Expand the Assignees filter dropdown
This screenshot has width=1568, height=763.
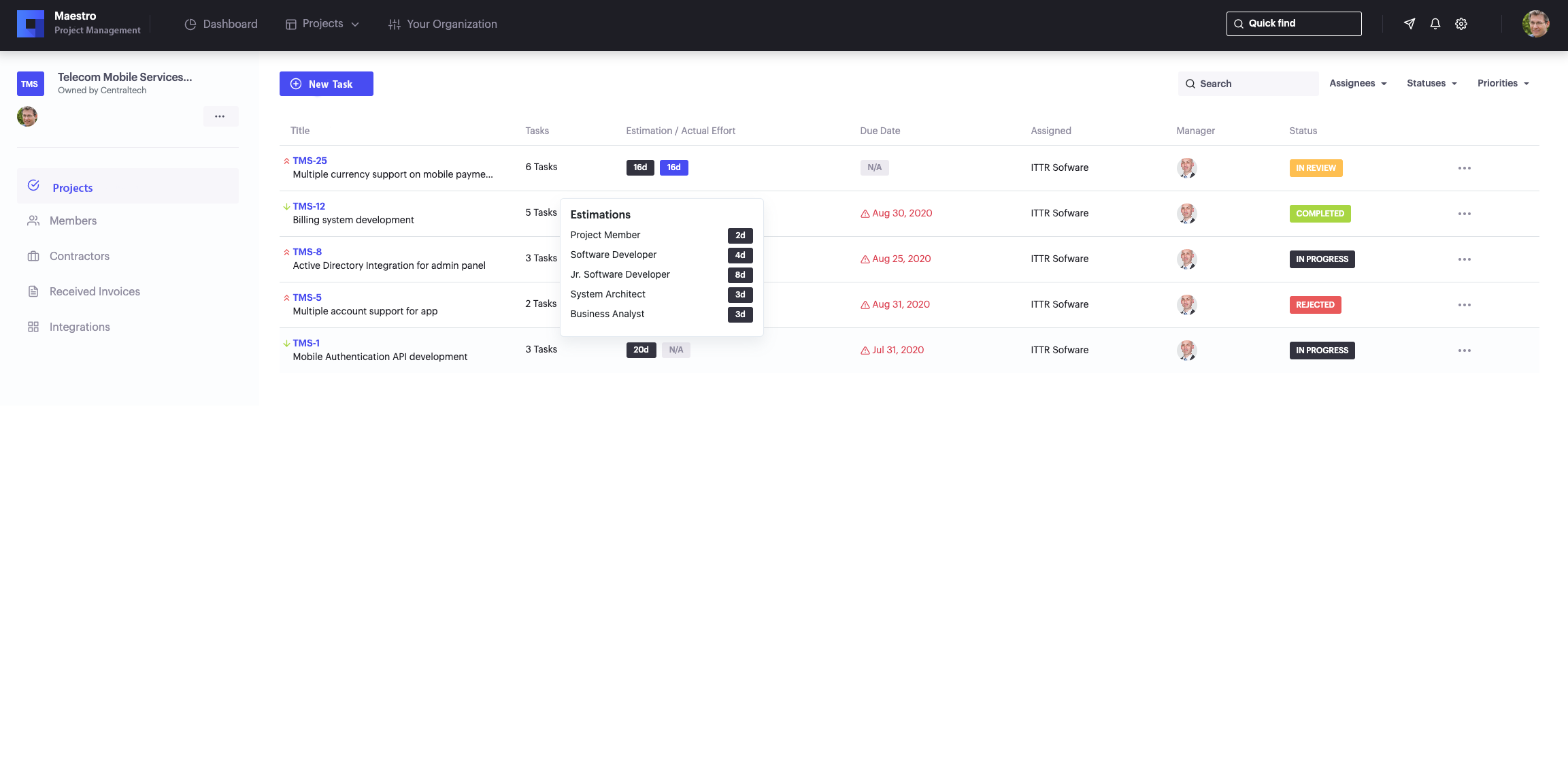click(x=1358, y=83)
